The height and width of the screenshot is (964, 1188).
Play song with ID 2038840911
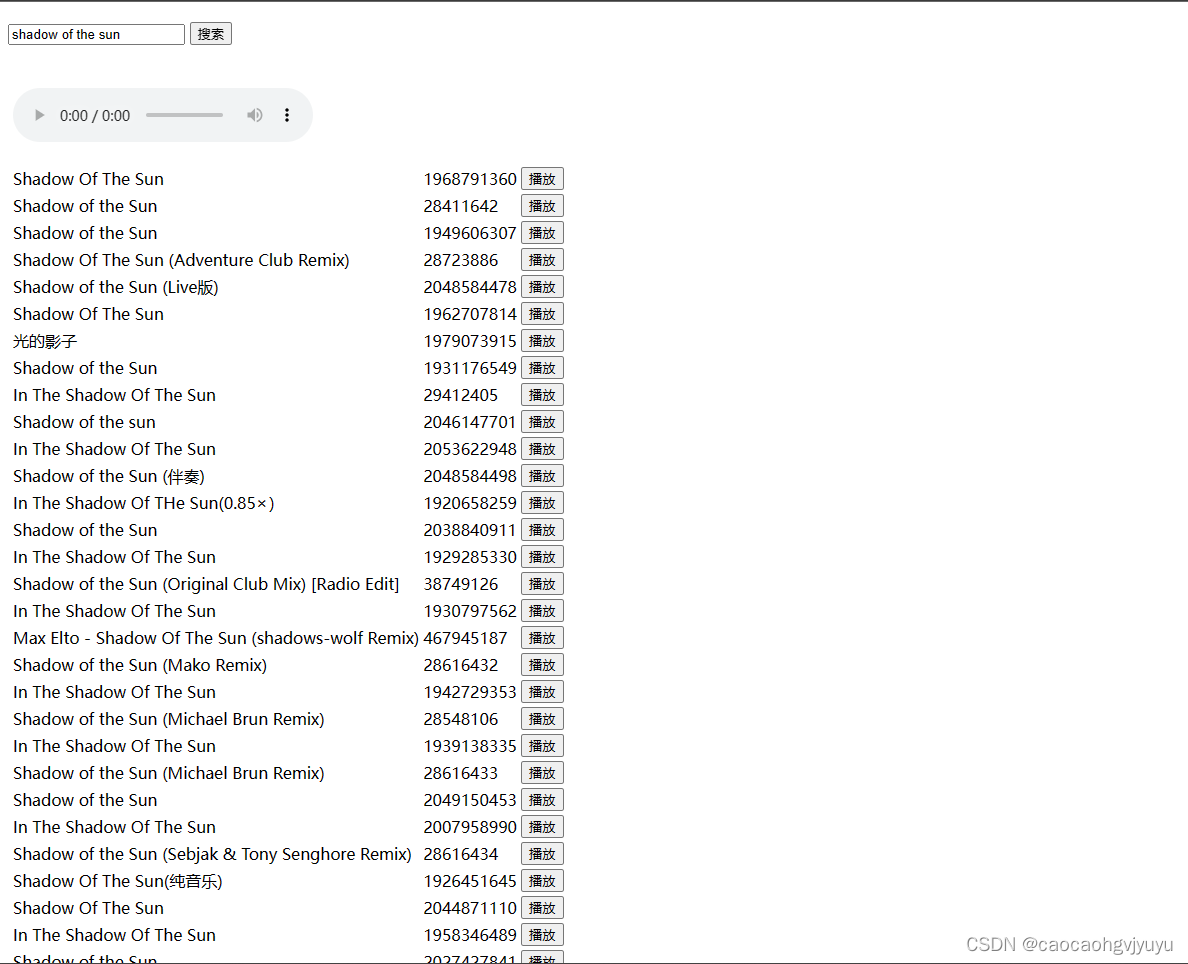(x=542, y=531)
